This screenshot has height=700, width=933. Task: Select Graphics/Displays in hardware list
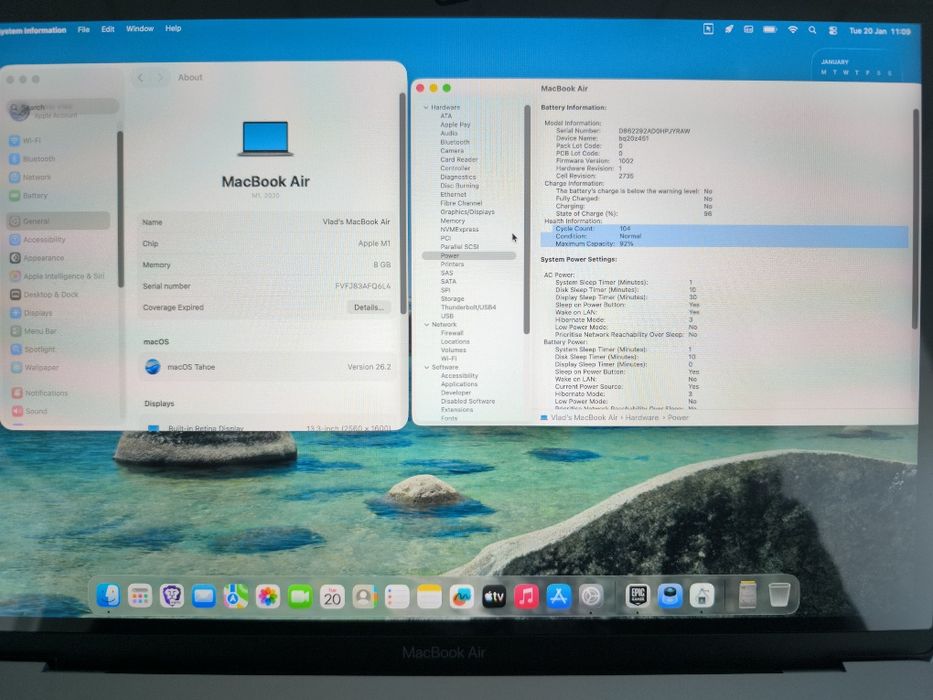pos(467,211)
